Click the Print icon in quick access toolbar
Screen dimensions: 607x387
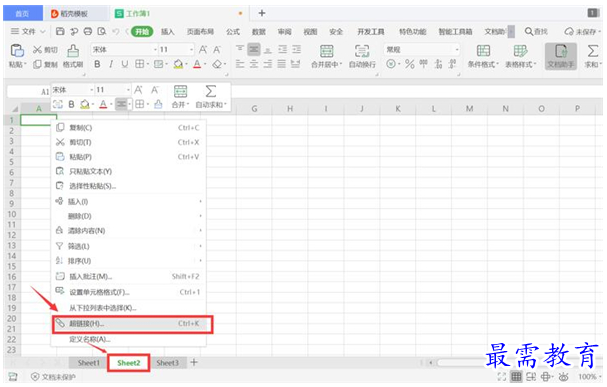click(88, 31)
